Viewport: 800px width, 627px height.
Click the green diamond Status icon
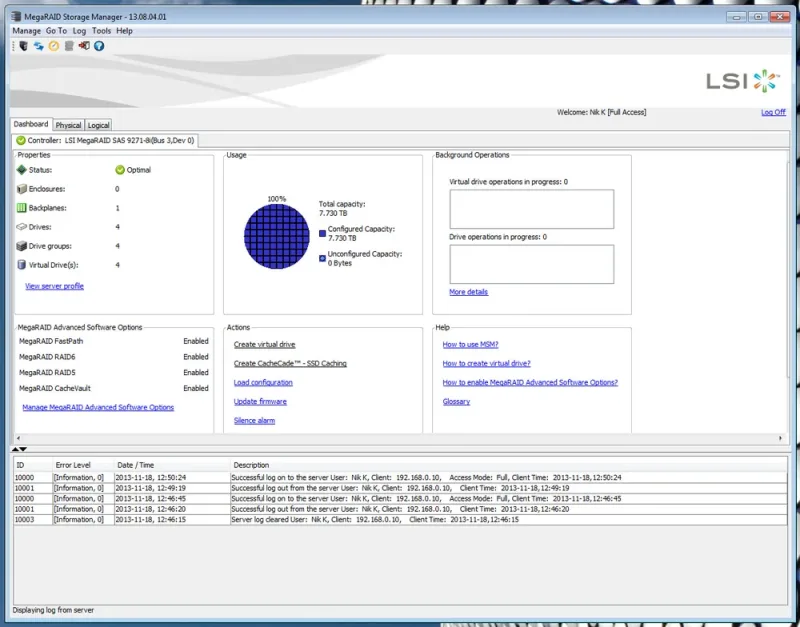tap(21, 169)
